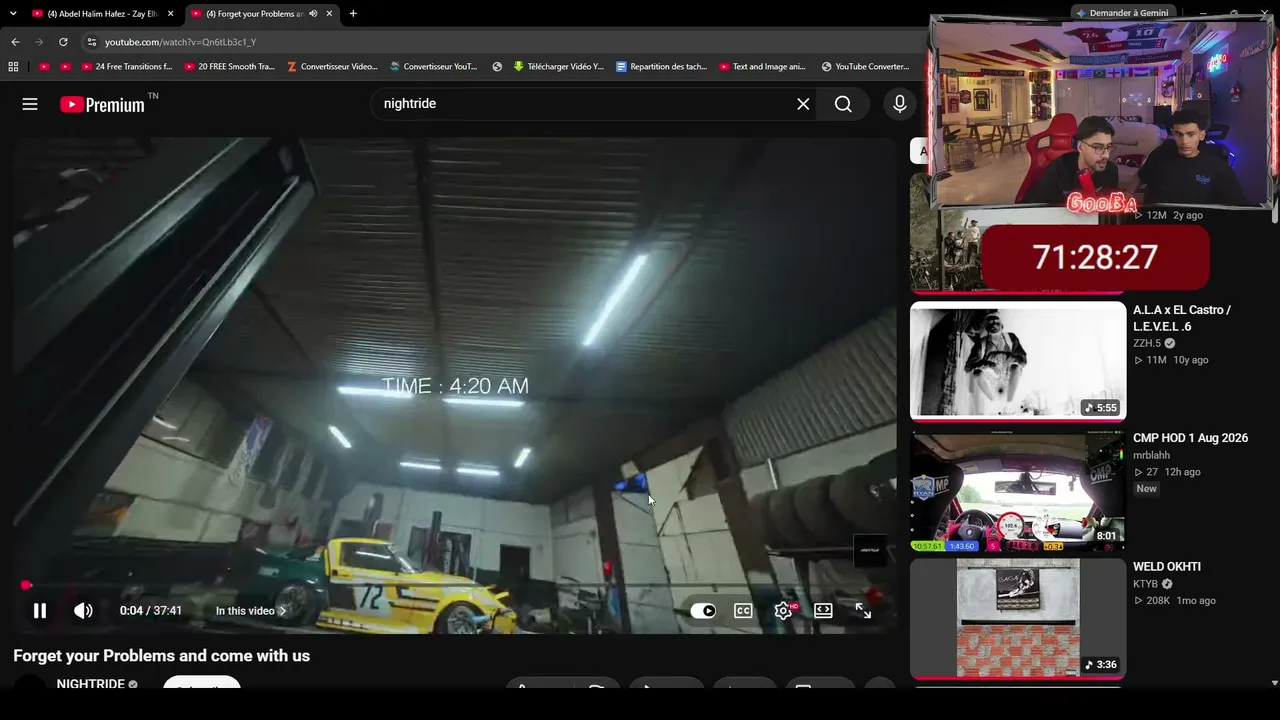Play the 'CMP HOD 1 Aug 2026' thumbnail
The image size is (1280, 720).
(1018, 491)
